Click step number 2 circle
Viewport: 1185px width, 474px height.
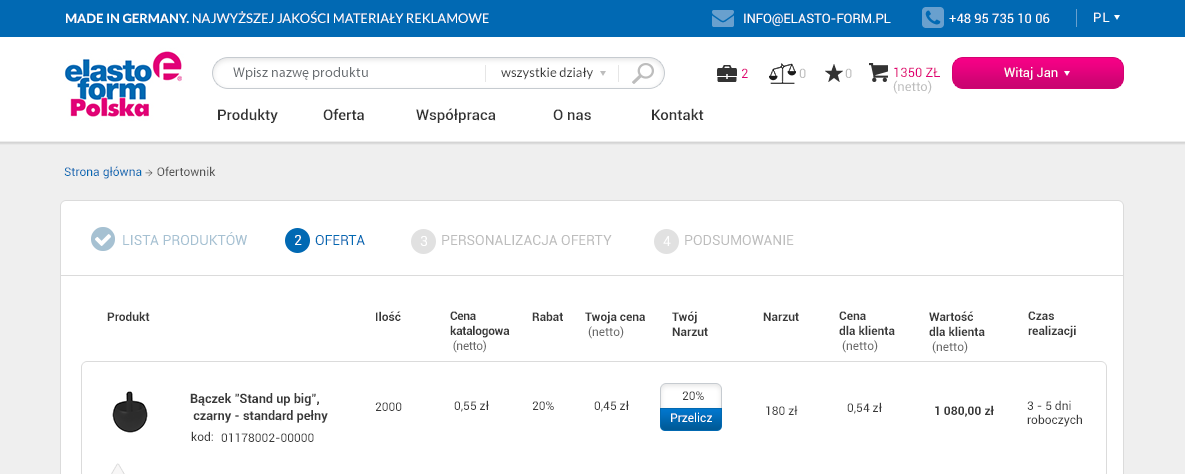coord(298,240)
